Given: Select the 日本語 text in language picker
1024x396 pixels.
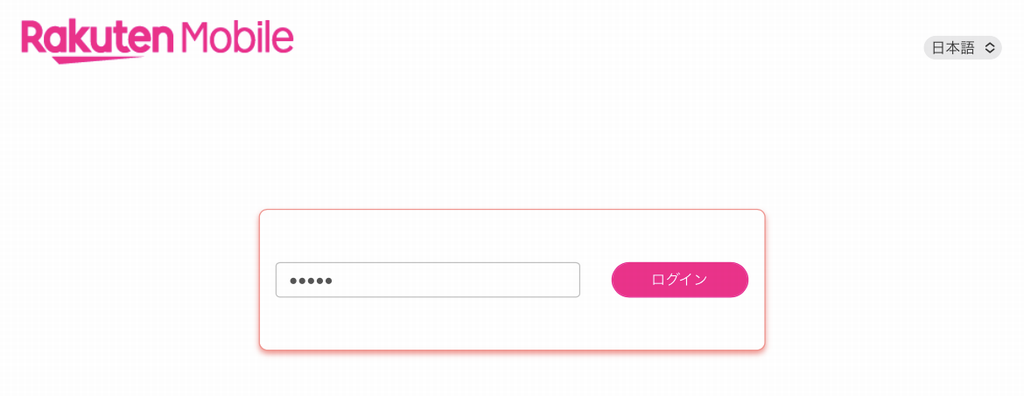Looking at the screenshot, I should pos(952,48).
